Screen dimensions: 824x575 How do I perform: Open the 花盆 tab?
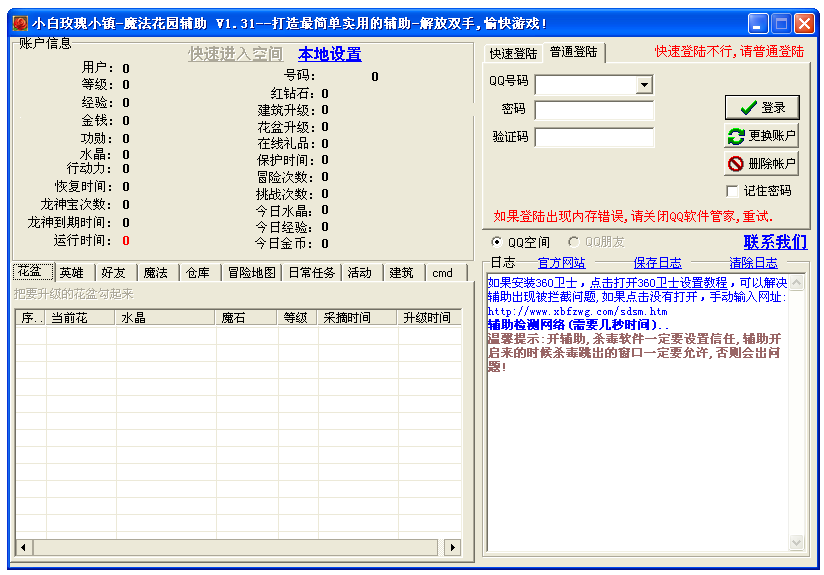33,272
